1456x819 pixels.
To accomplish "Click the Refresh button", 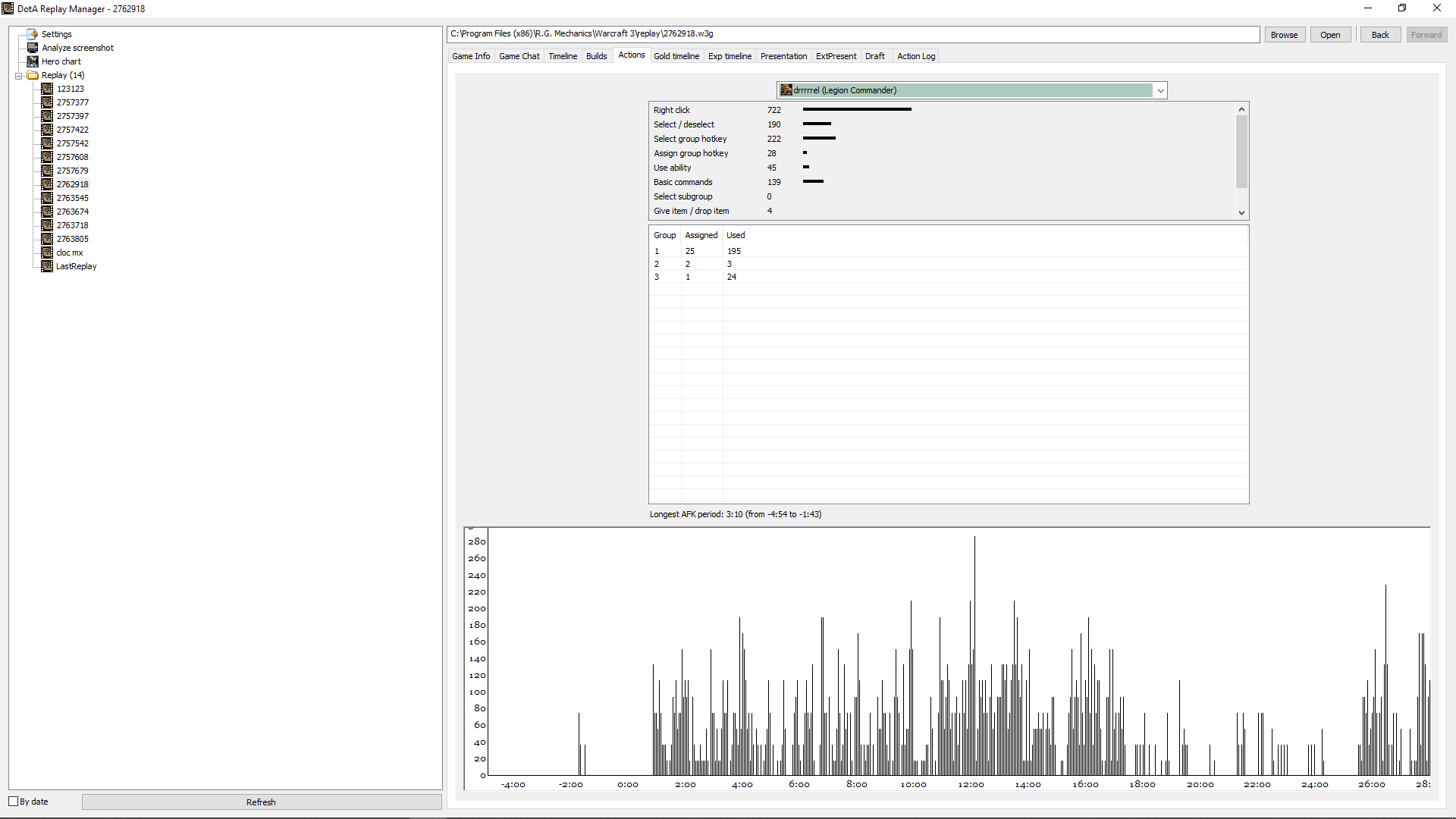I will (x=261, y=802).
